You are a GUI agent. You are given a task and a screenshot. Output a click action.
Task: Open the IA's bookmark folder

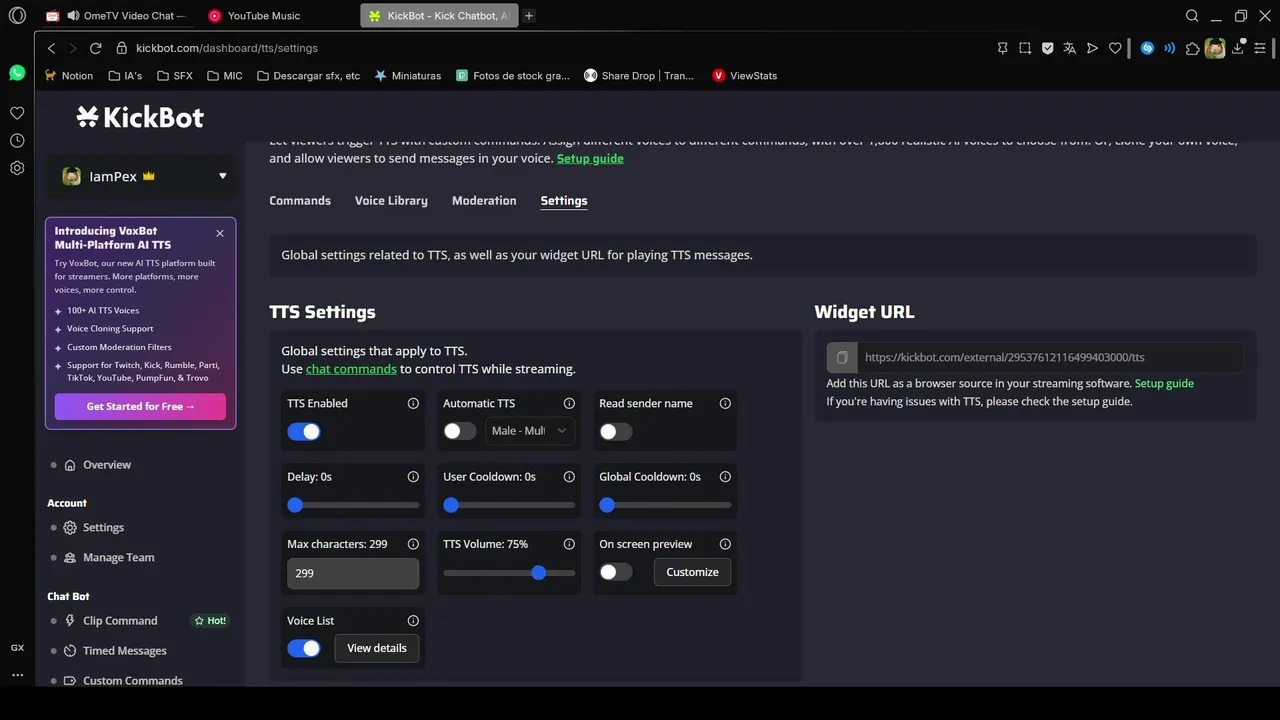pos(124,76)
